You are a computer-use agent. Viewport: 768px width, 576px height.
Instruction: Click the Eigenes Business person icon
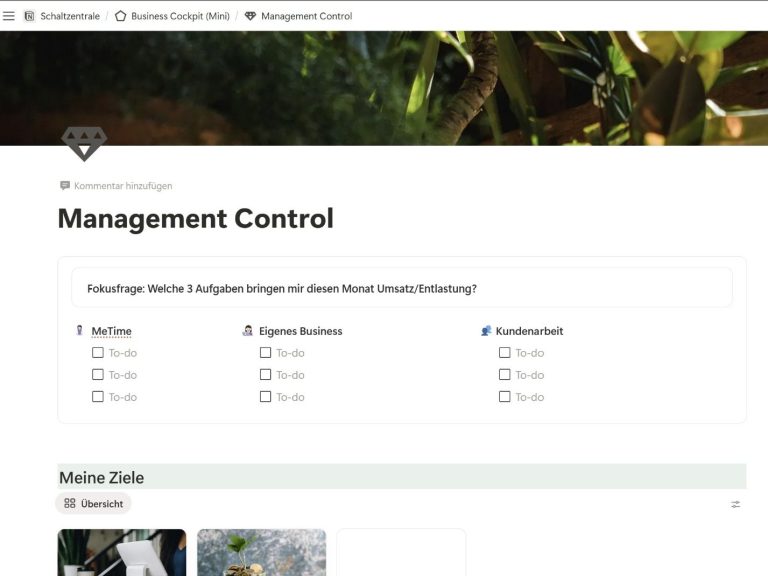point(248,331)
